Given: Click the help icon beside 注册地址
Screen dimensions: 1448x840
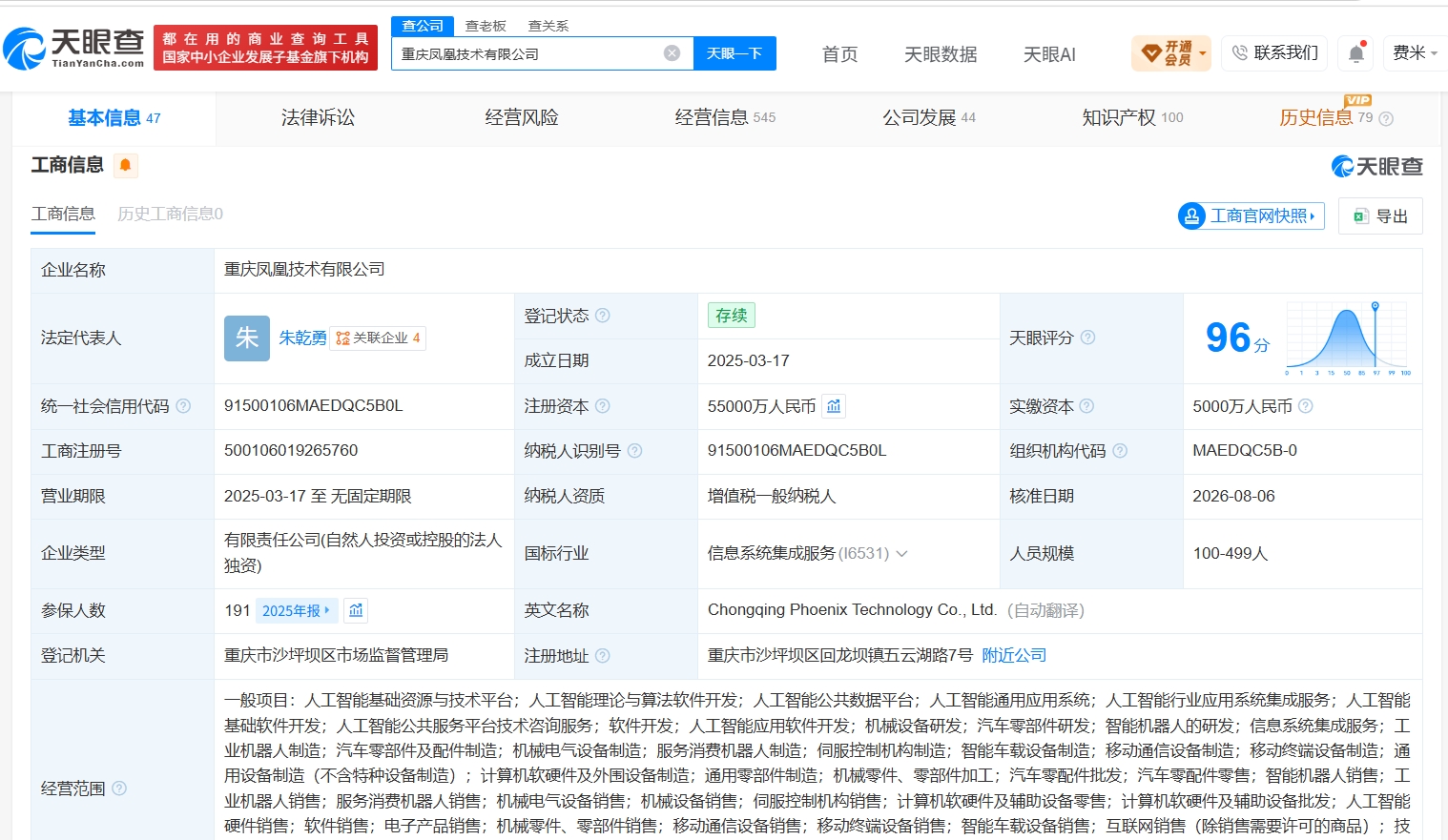Looking at the screenshot, I should 603,656.
